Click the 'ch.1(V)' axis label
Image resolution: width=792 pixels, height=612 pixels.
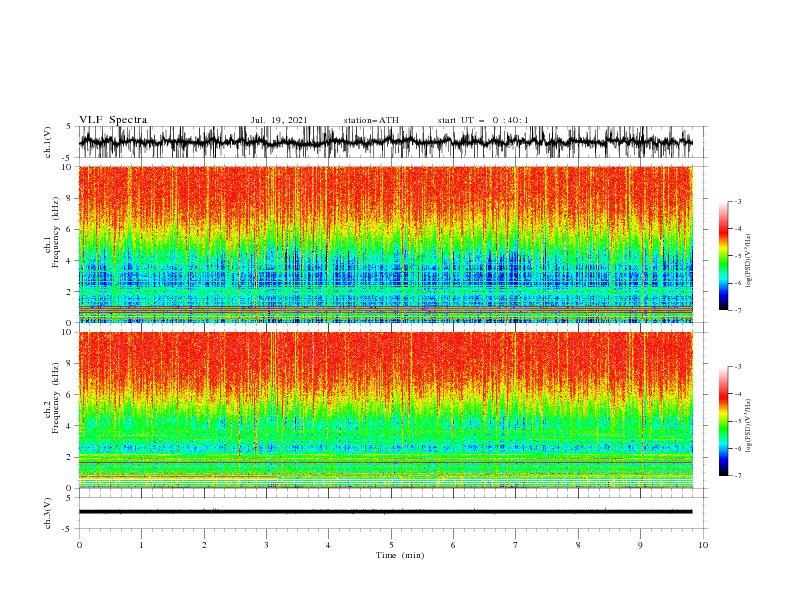(x=48, y=142)
